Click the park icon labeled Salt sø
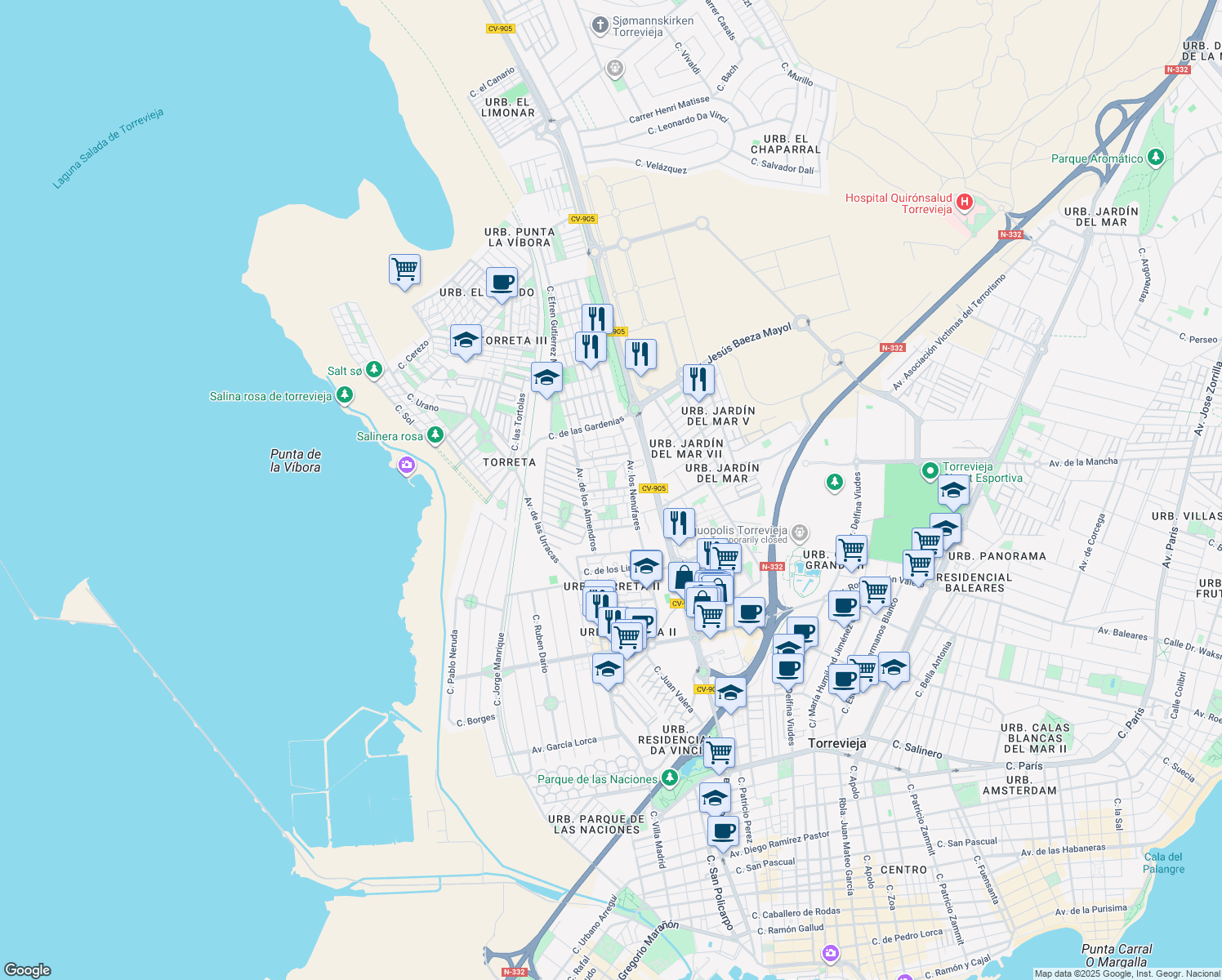The image size is (1222, 980). click(372, 368)
